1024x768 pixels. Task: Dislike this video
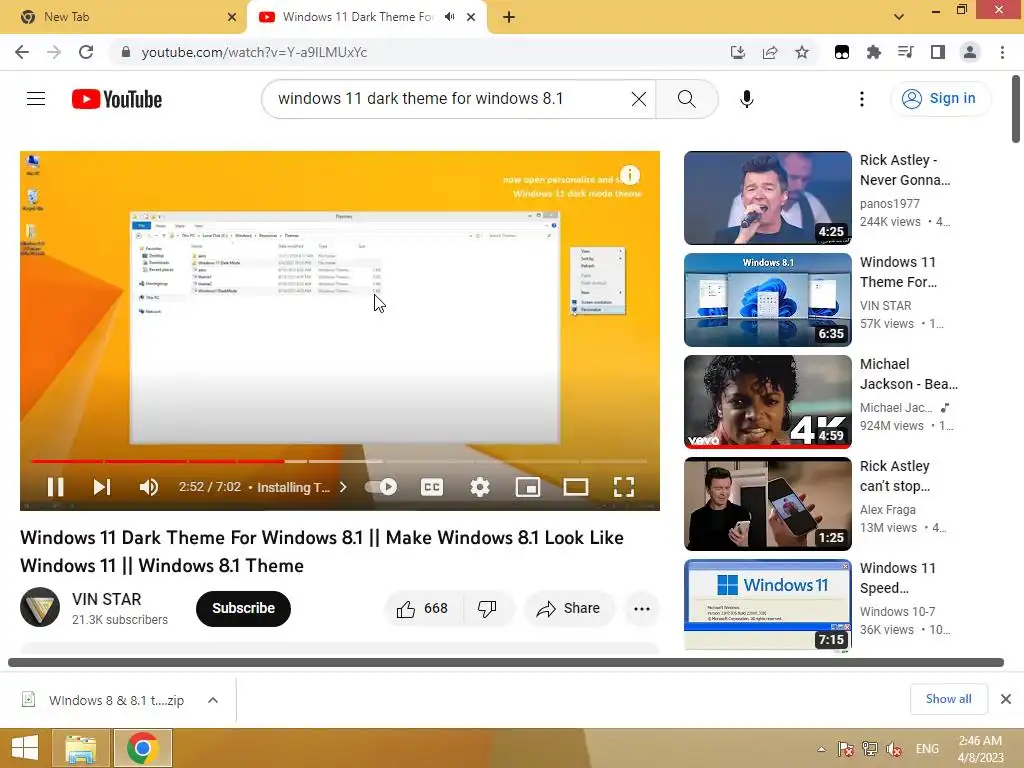pyautogui.click(x=487, y=609)
